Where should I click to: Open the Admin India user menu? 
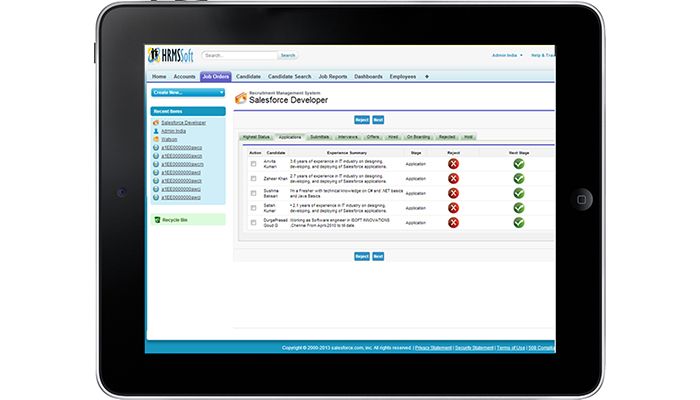(x=507, y=55)
